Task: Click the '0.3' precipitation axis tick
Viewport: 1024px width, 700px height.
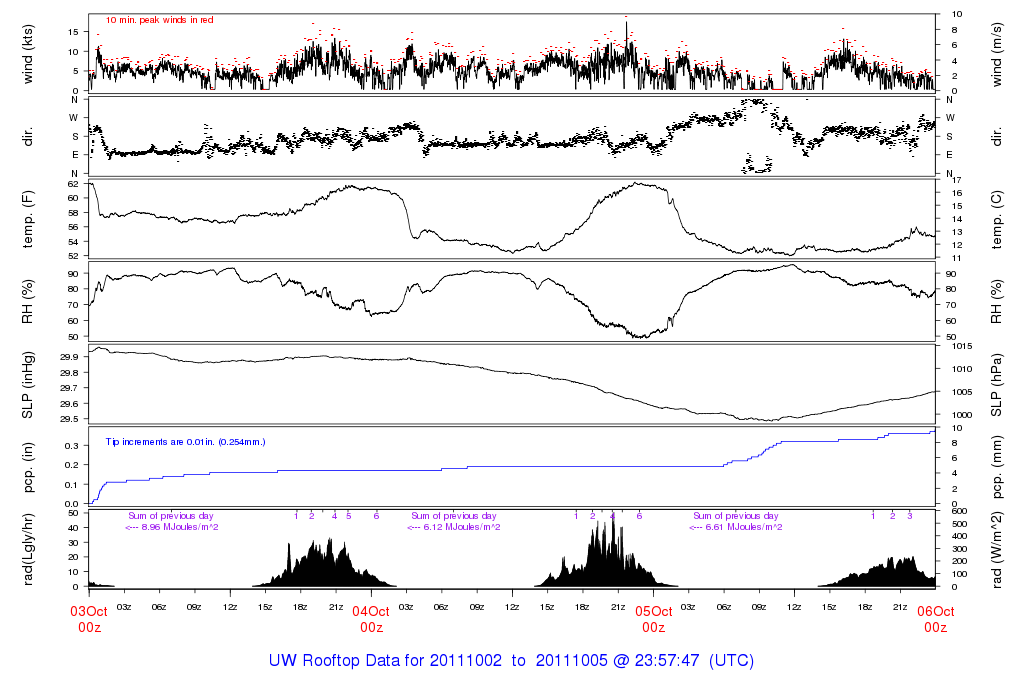Action: [72, 446]
